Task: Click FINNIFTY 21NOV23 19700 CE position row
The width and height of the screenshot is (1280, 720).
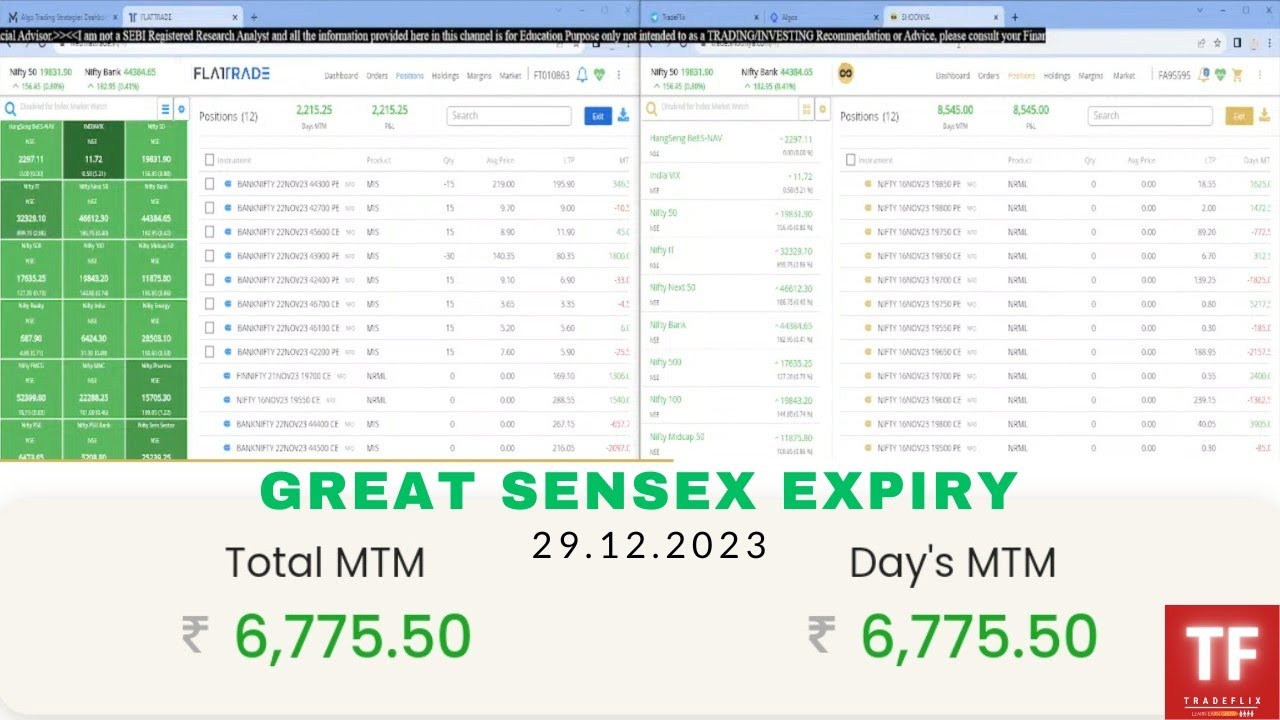Action: coord(415,376)
